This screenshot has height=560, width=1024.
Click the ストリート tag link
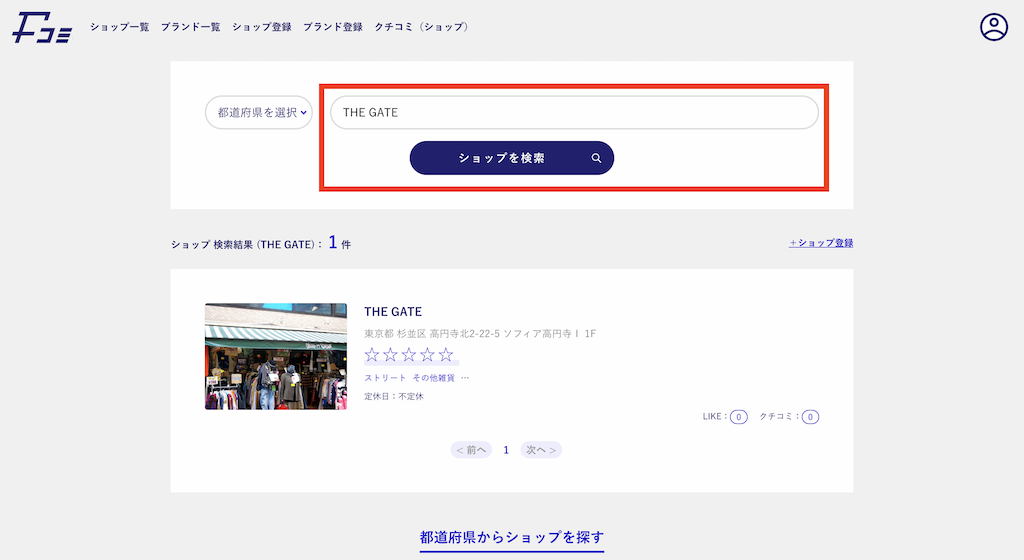(x=385, y=378)
